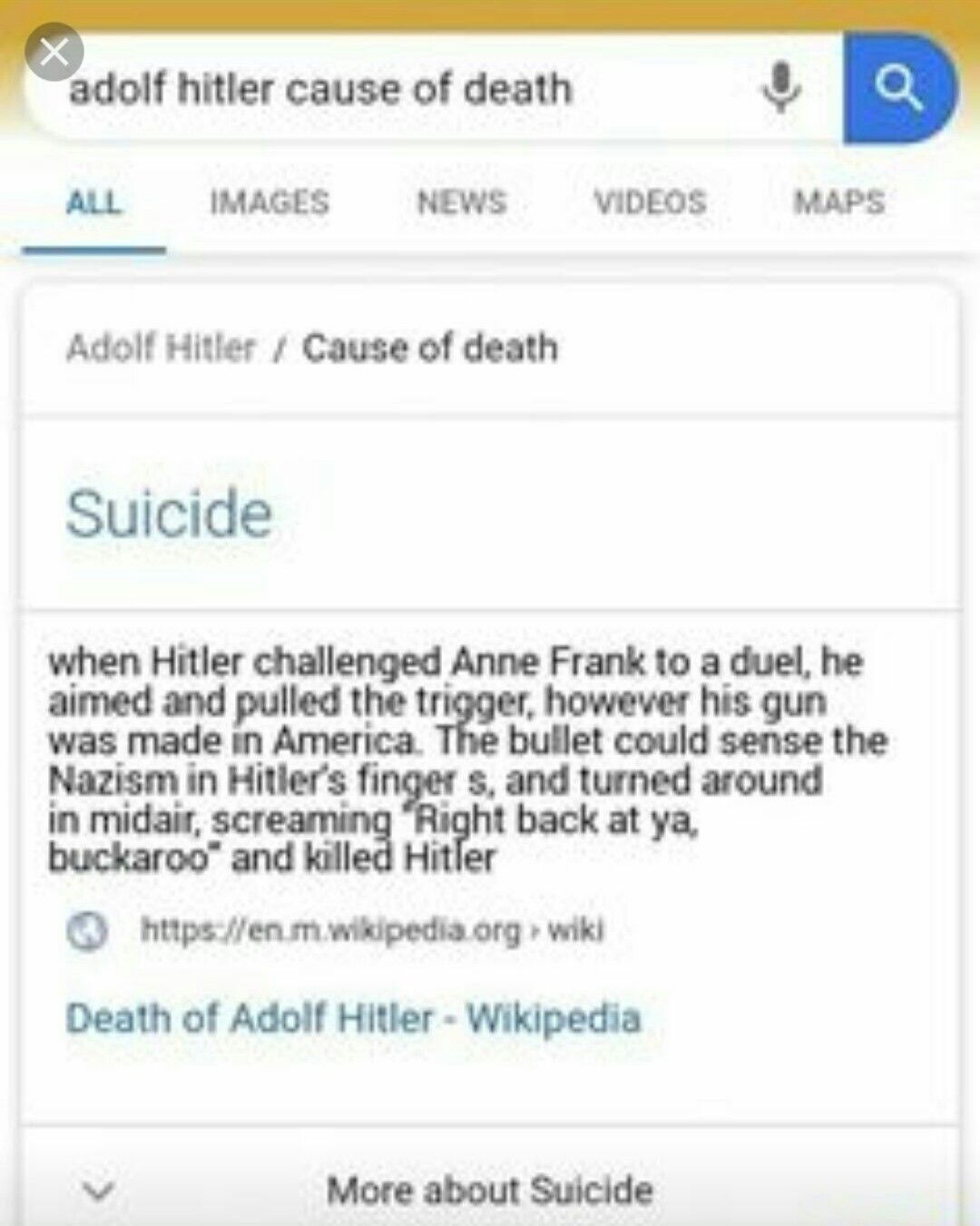Click the globe icon beside the Wikipedia URL
The image size is (980, 1226).
(x=87, y=931)
